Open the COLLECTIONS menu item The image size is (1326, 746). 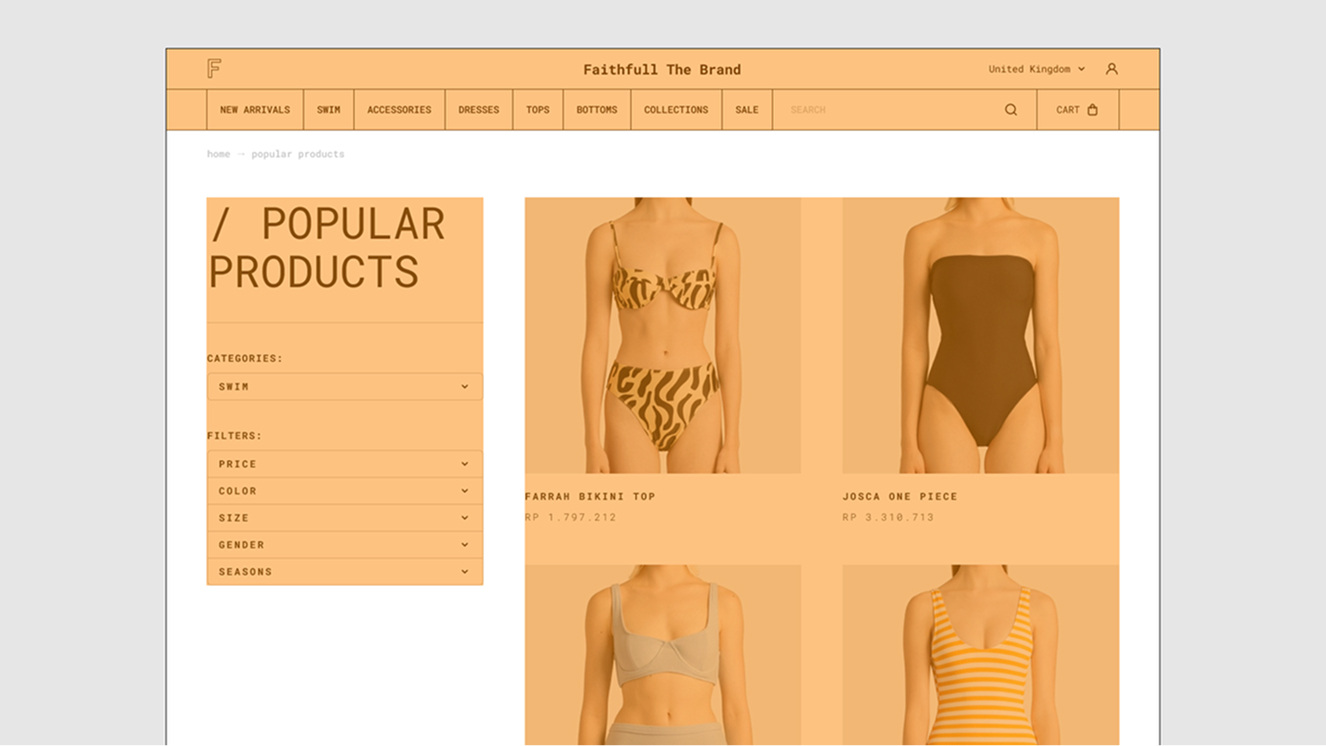(676, 110)
